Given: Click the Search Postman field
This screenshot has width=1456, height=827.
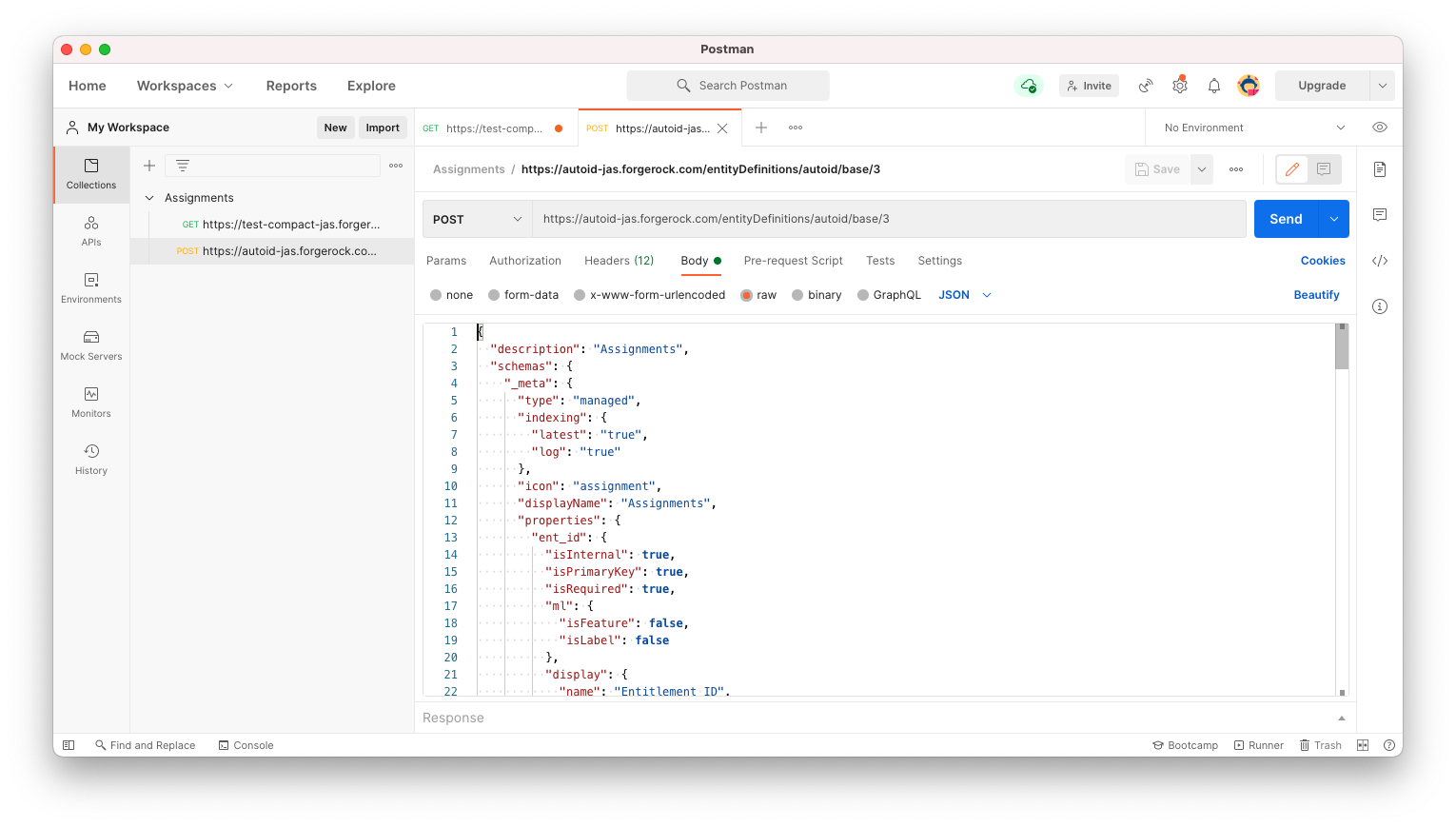Looking at the screenshot, I should coord(728,86).
